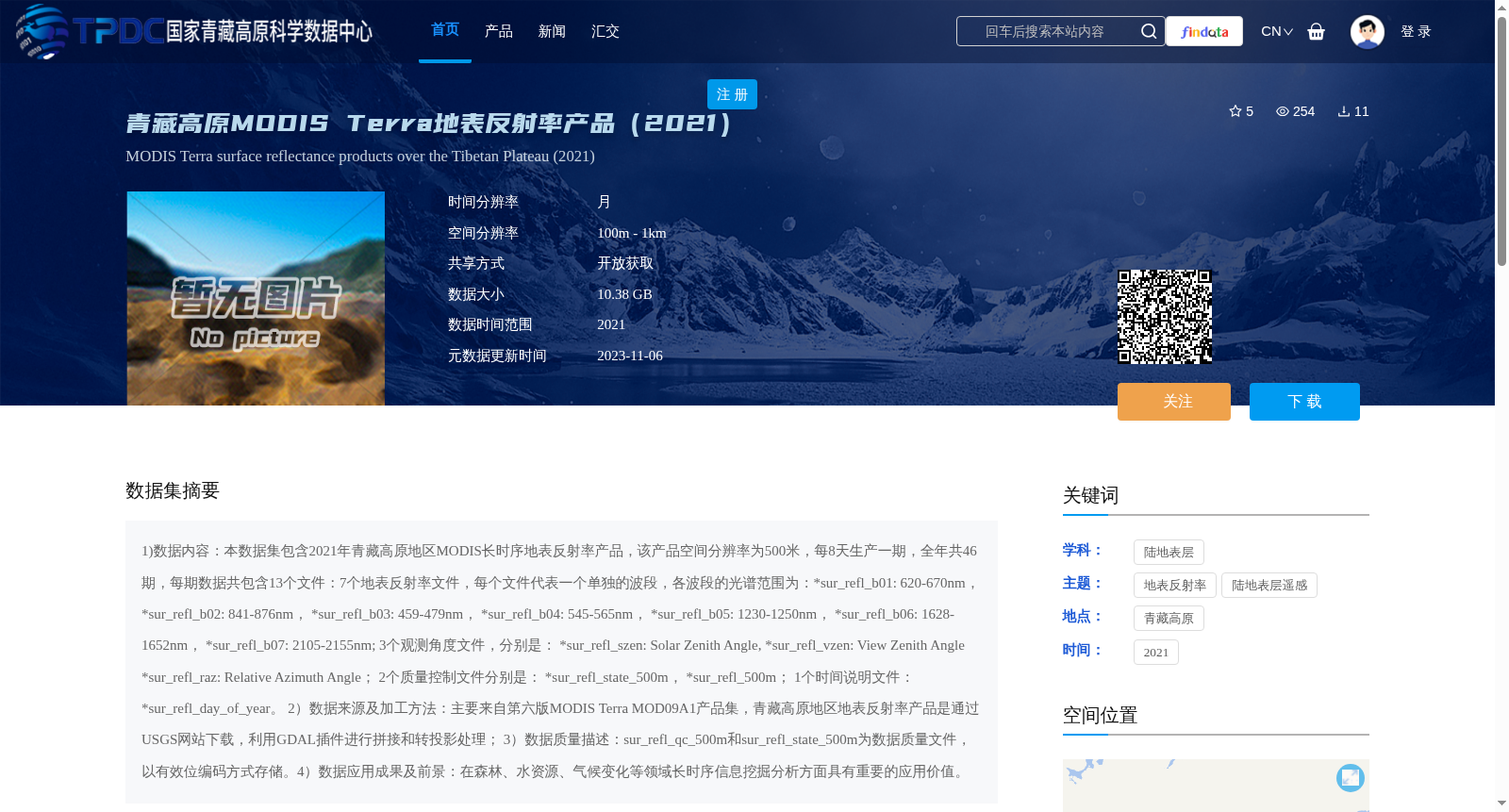
Task: Click the 空间位置 heading
Action: point(1100,715)
